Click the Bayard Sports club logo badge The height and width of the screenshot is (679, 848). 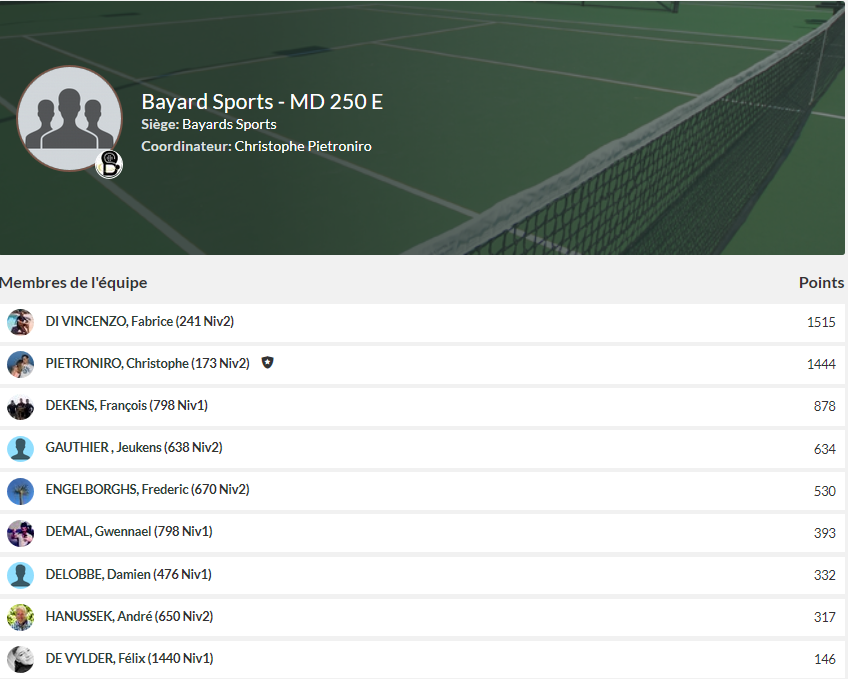point(109,165)
